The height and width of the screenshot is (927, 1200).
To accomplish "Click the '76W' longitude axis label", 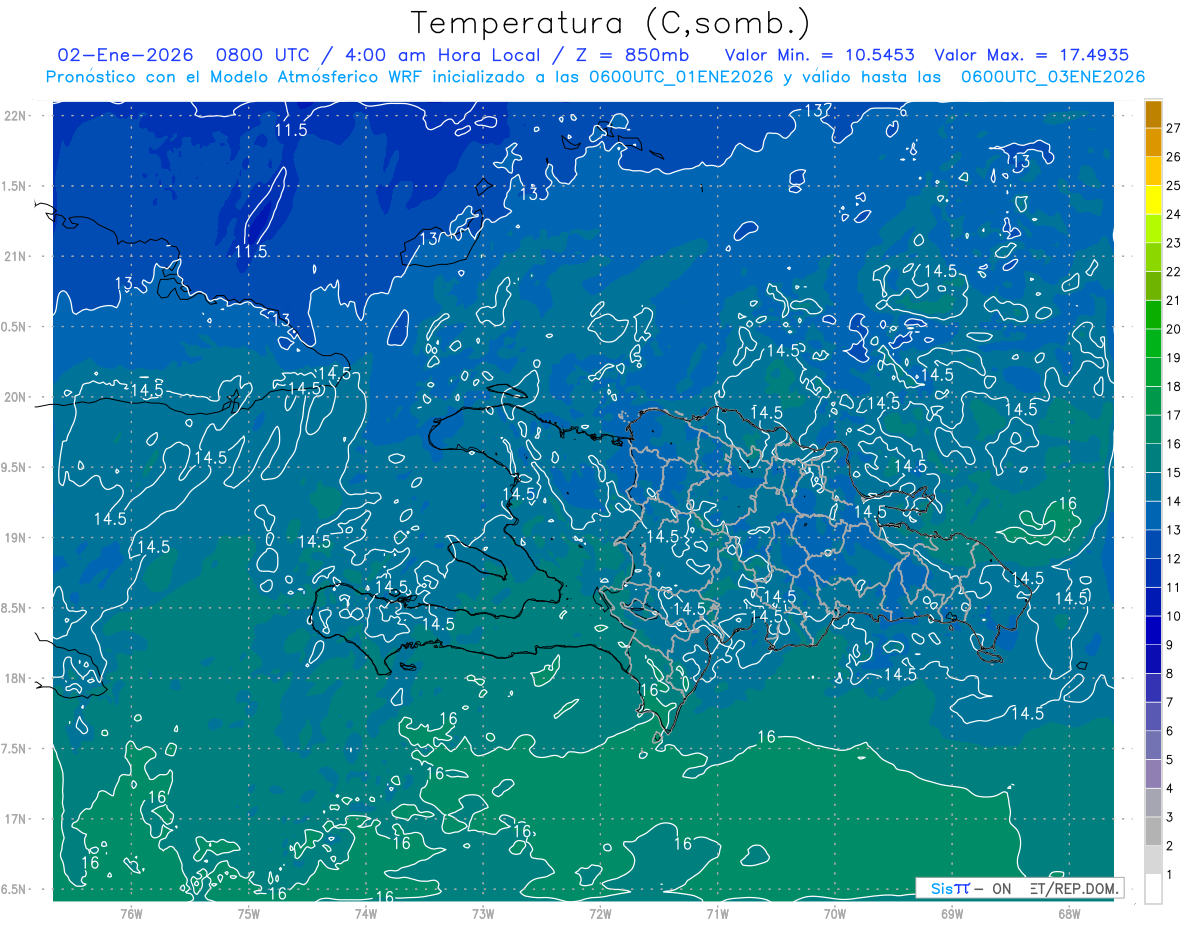I will [x=131, y=913].
